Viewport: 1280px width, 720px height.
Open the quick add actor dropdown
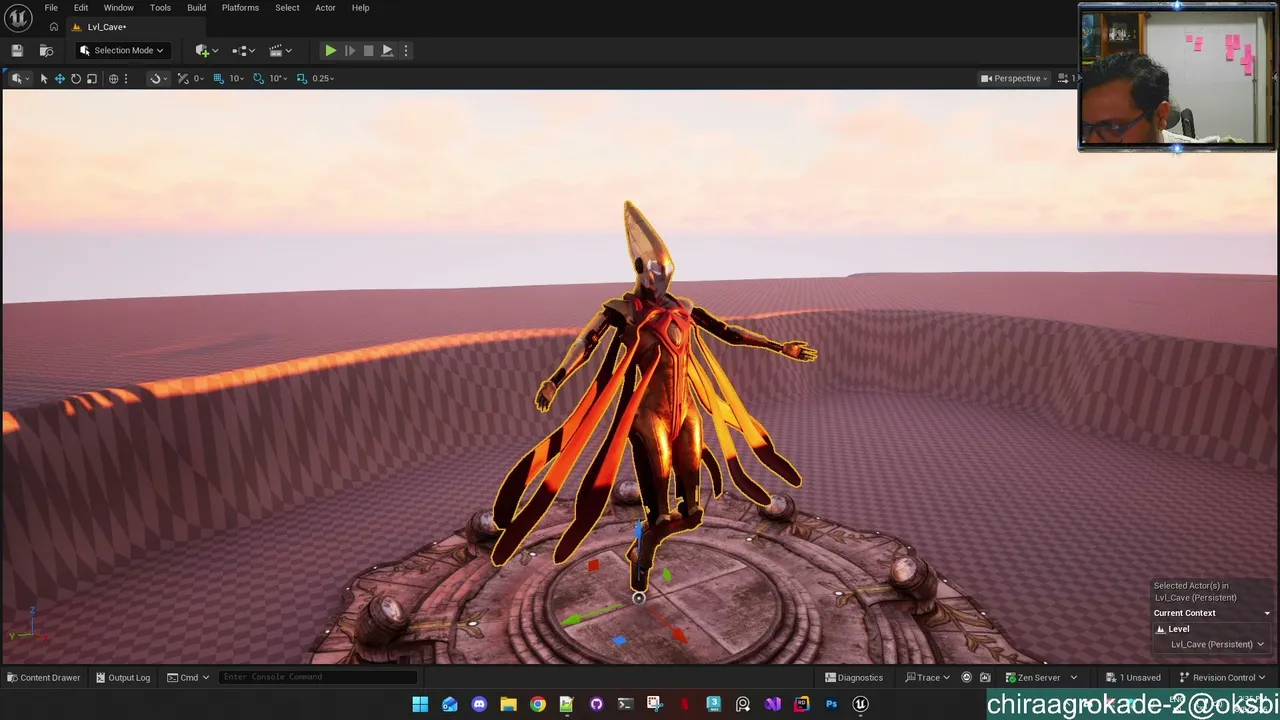tap(209, 50)
